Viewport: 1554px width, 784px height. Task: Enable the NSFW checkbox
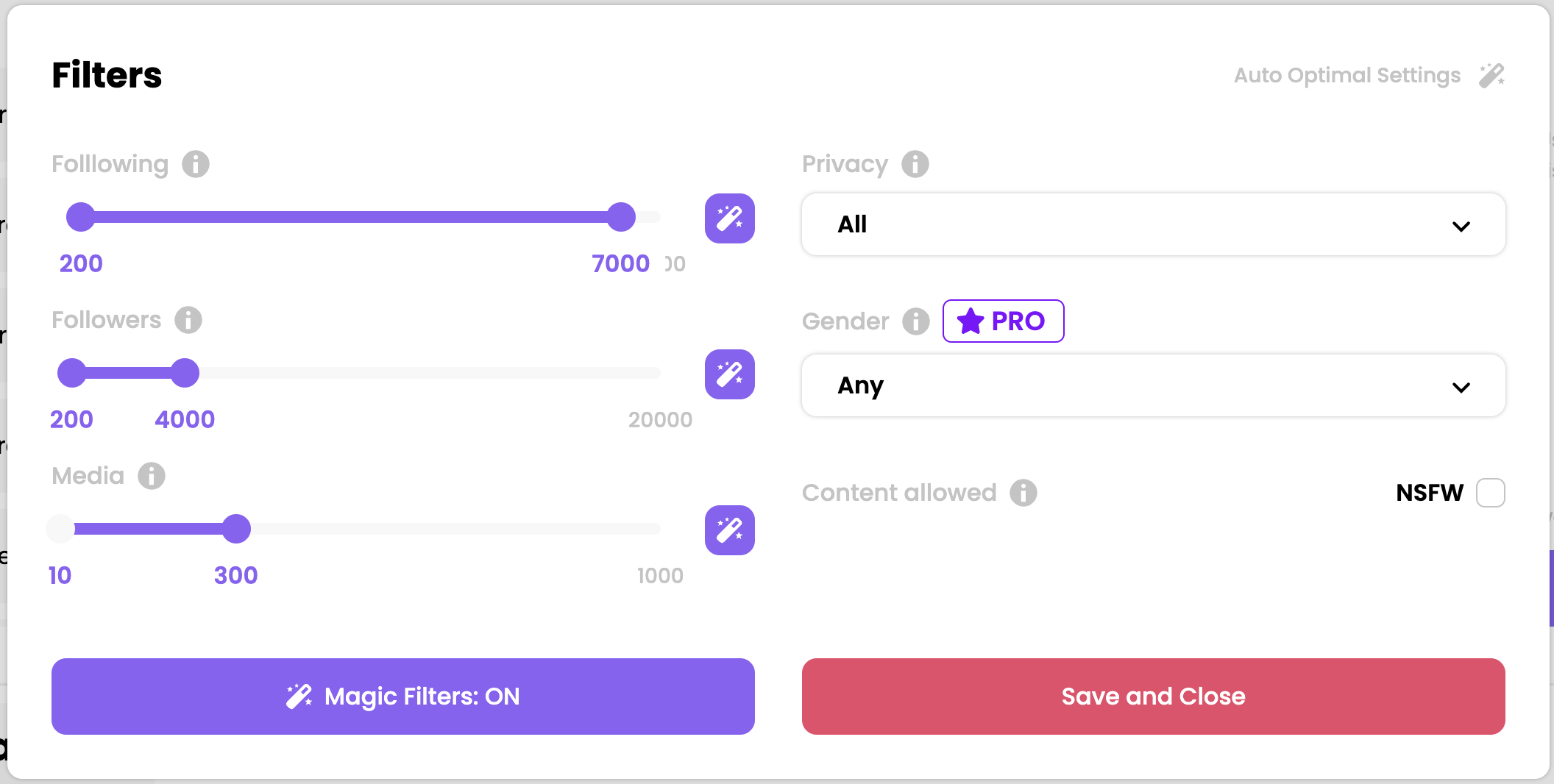click(1490, 493)
